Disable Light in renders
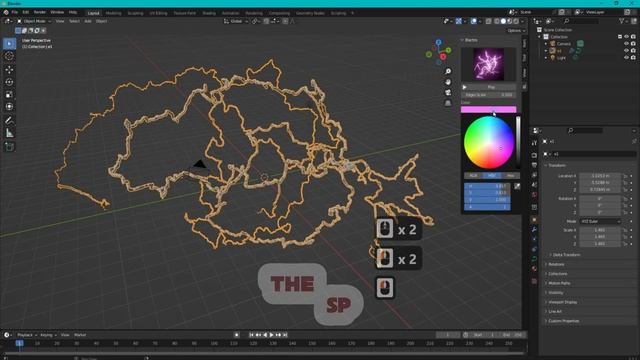 (x=633, y=58)
